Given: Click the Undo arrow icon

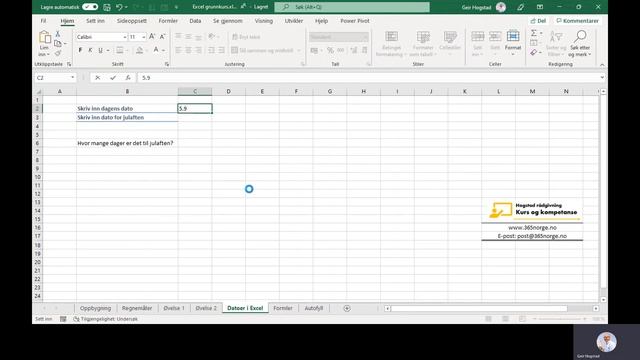Looking at the screenshot, I should coord(119,7).
